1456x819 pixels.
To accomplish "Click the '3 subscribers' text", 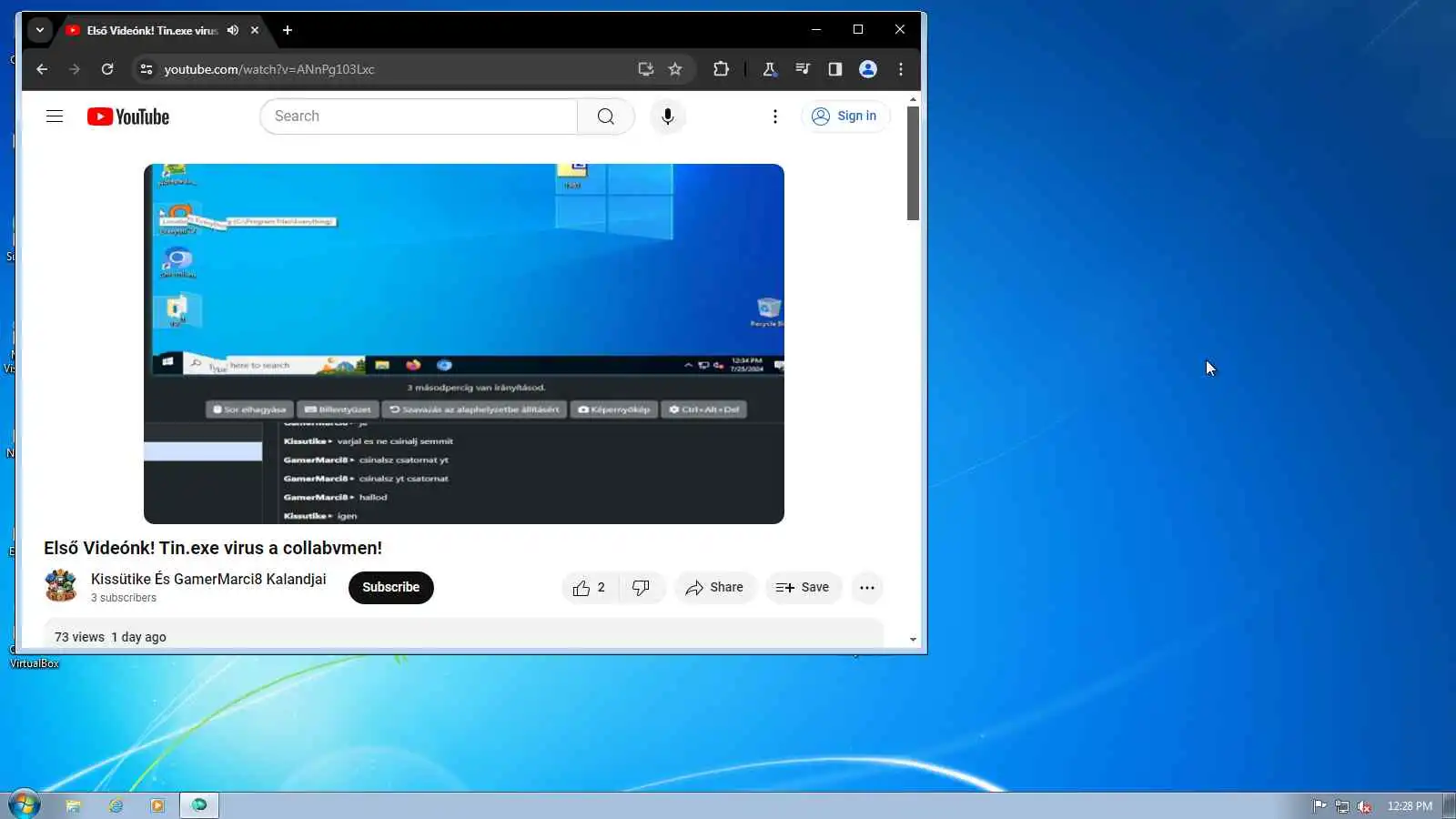I will tap(124, 598).
